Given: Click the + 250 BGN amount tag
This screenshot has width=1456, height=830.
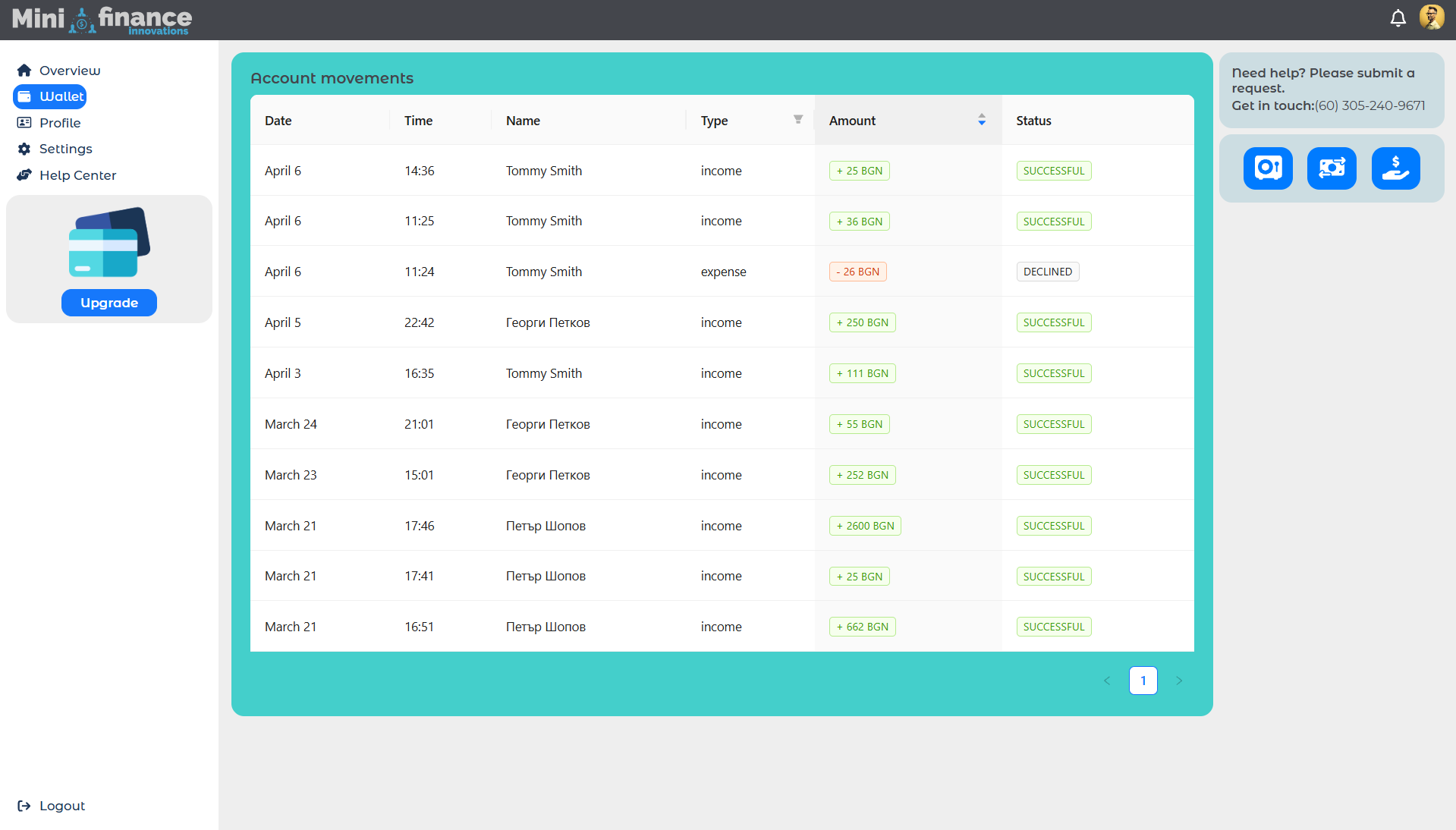Looking at the screenshot, I should tap(862, 322).
